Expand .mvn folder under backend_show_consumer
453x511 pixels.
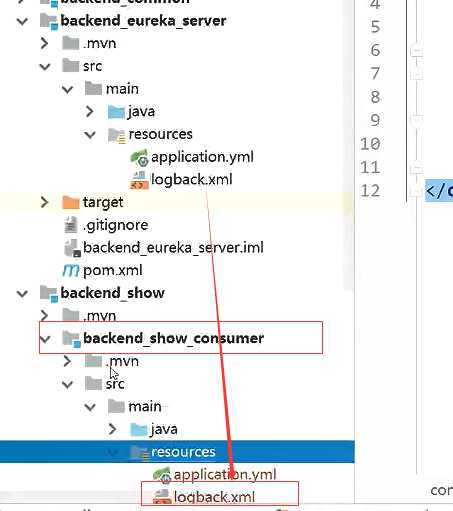pyautogui.click(x=67, y=361)
